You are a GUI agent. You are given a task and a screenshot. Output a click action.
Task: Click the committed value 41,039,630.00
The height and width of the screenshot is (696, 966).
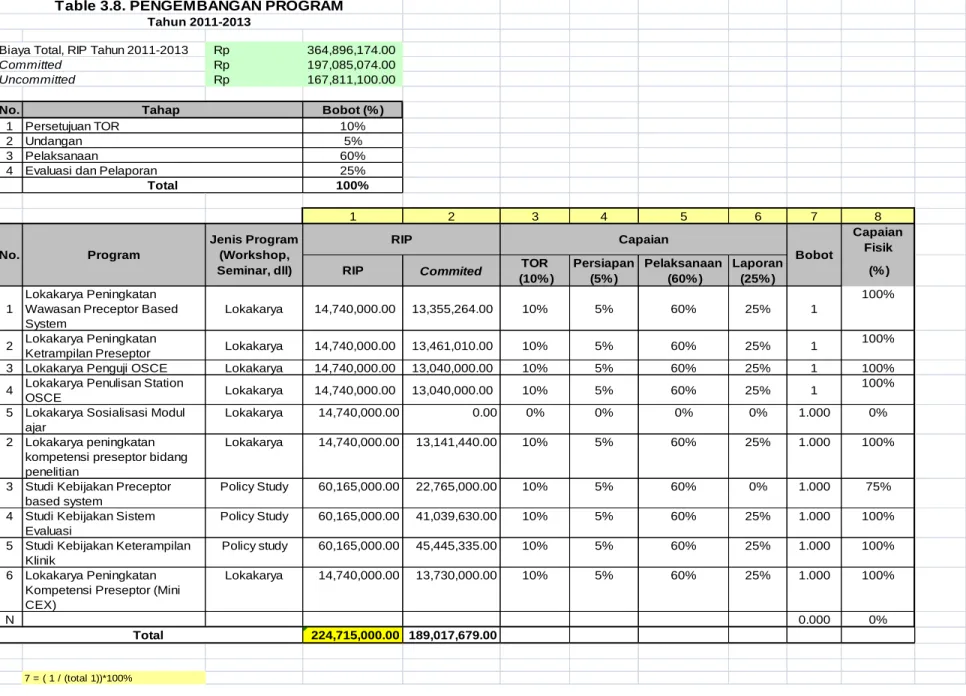451,523
